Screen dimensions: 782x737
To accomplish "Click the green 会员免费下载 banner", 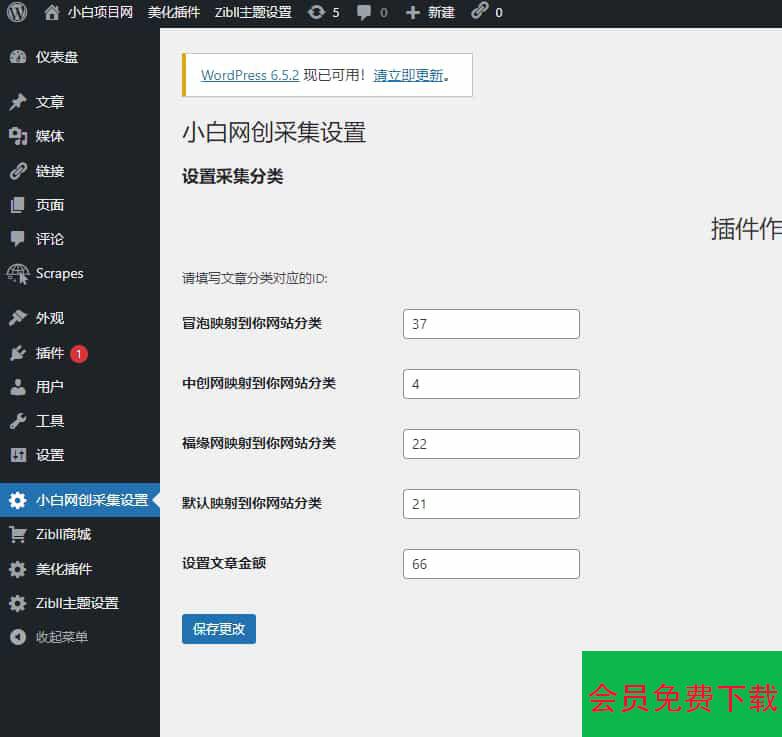I will (x=682, y=694).
